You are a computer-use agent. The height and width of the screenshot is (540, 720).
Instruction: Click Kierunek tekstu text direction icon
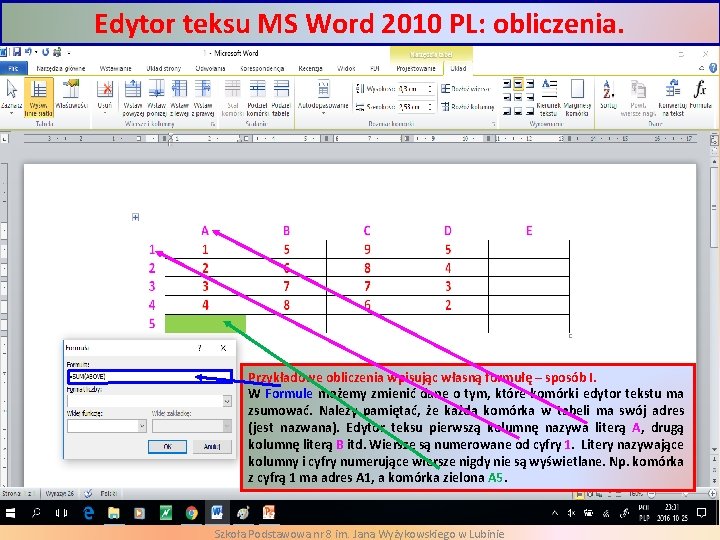click(x=549, y=97)
